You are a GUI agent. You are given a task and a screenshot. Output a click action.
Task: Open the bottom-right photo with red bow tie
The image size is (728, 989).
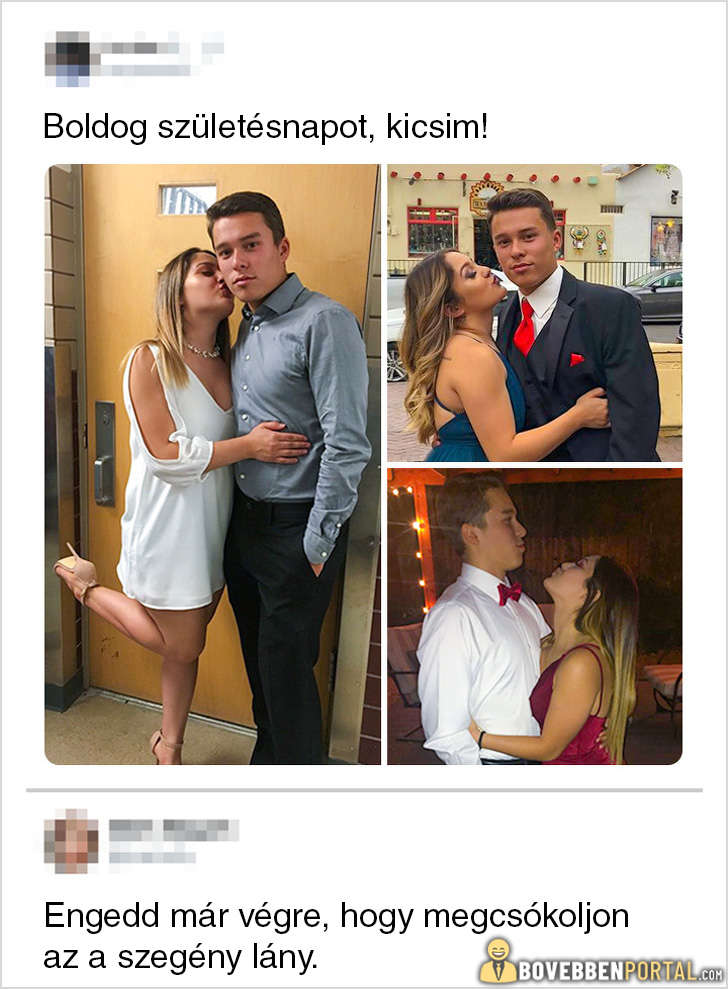pos(534,616)
